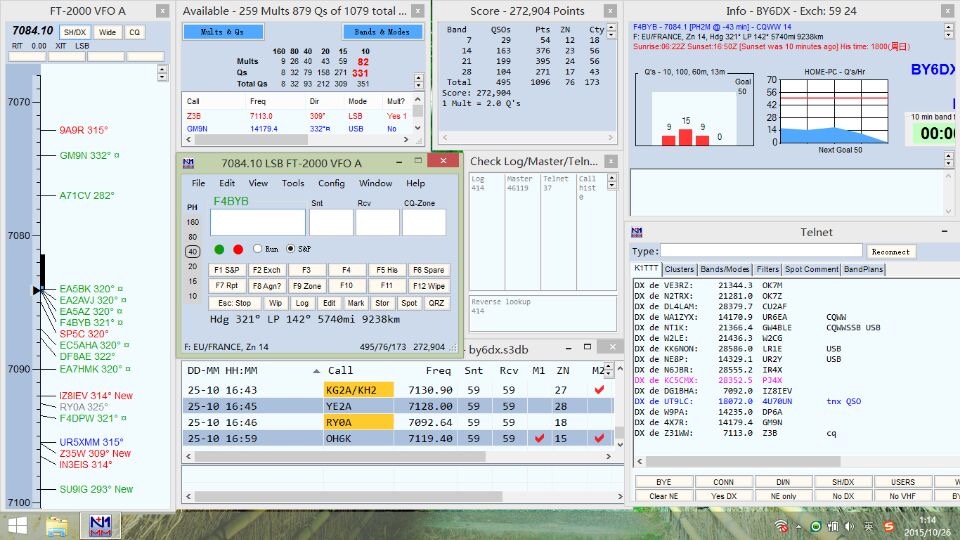Click the CQ-Zone entry field

424,222
